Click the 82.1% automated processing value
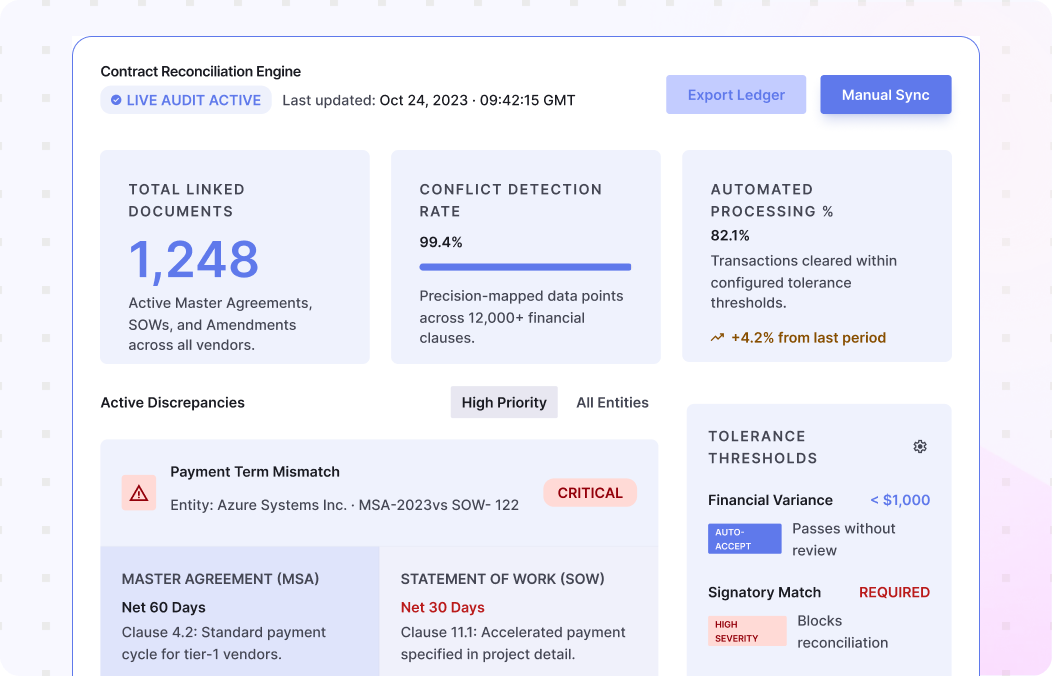Image resolution: width=1052 pixels, height=676 pixels. click(730, 235)
